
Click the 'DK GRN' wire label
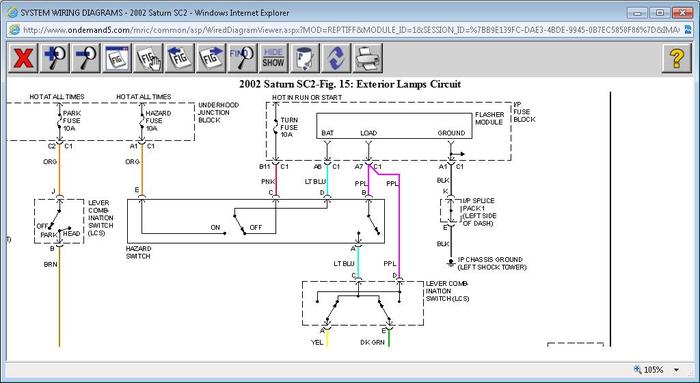tap(372, 342)
